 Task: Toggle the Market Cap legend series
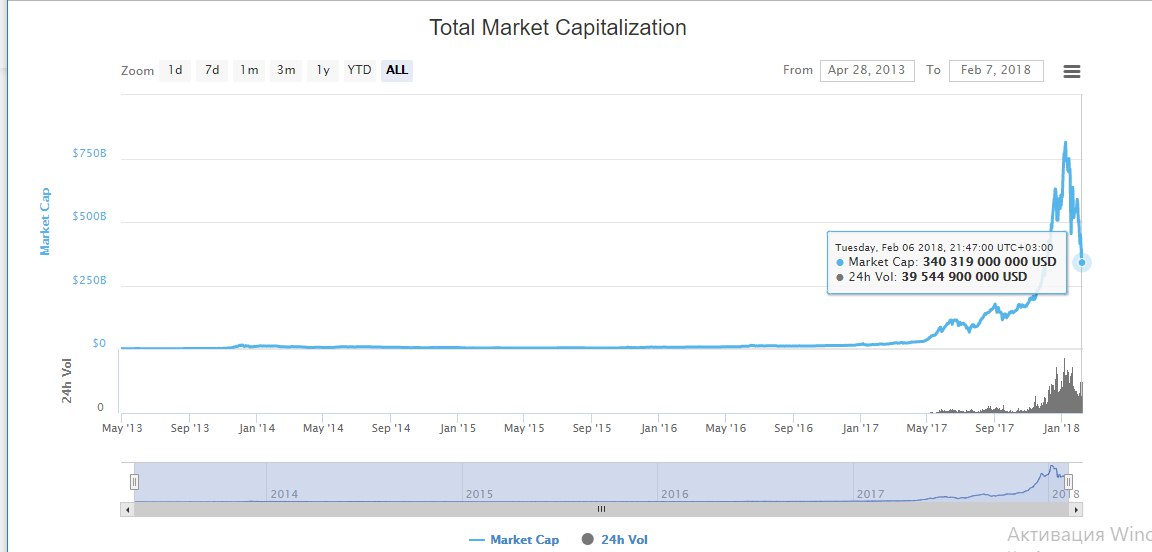coord(514,540)
